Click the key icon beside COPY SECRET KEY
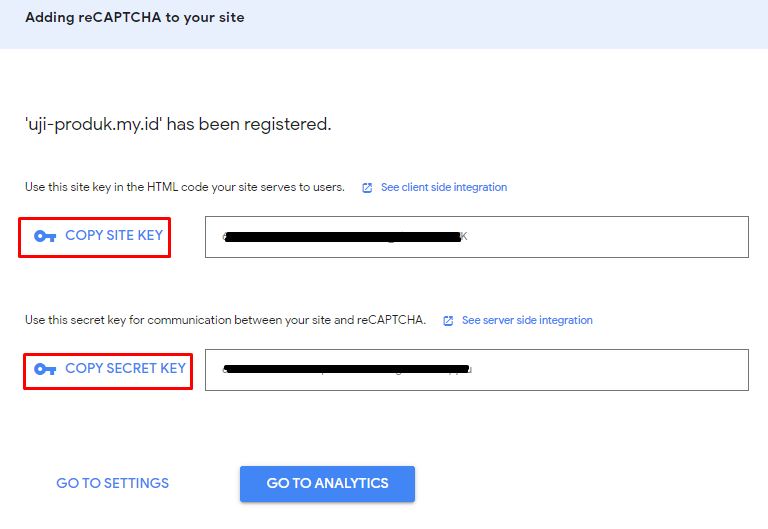The width and height of the screenshot is (768, 529). click(45, 369)
